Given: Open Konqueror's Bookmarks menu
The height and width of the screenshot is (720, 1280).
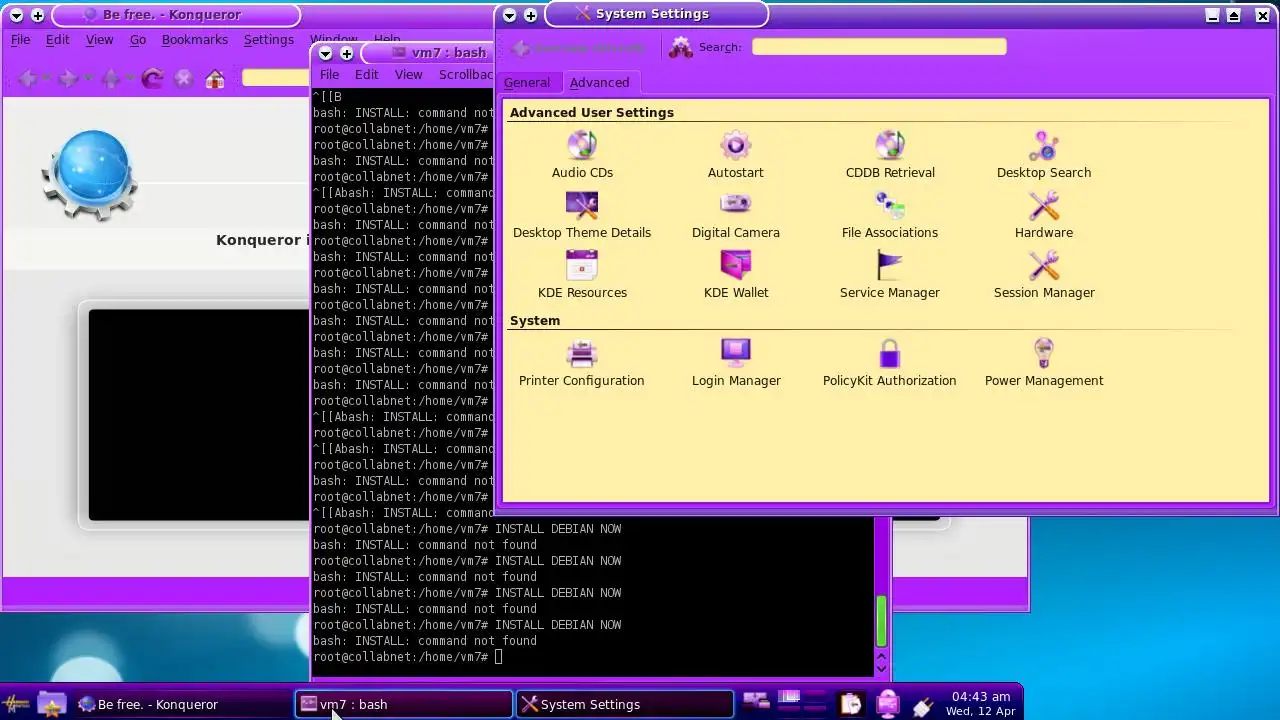Looking at the screenshot, I should pos(195,40).
